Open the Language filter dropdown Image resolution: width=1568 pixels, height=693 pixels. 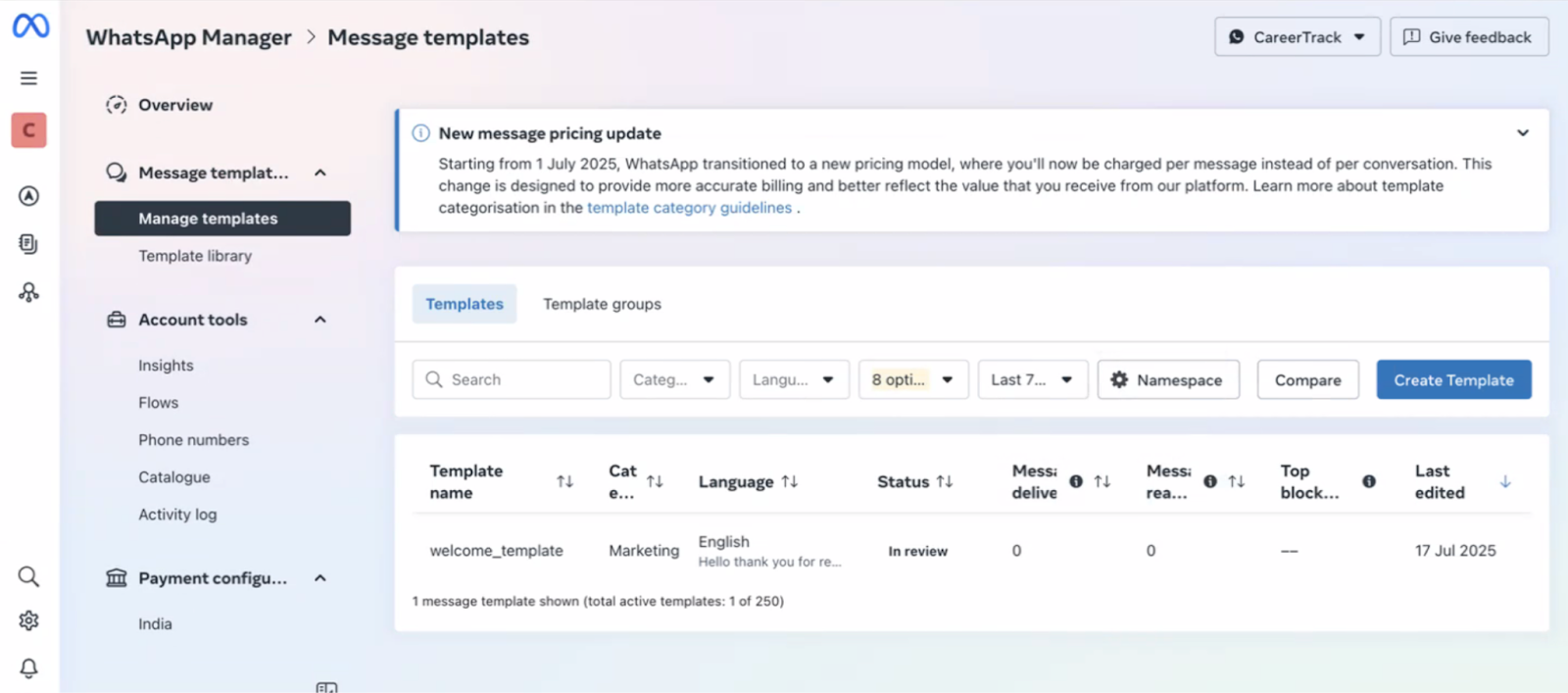coord(794,379)
